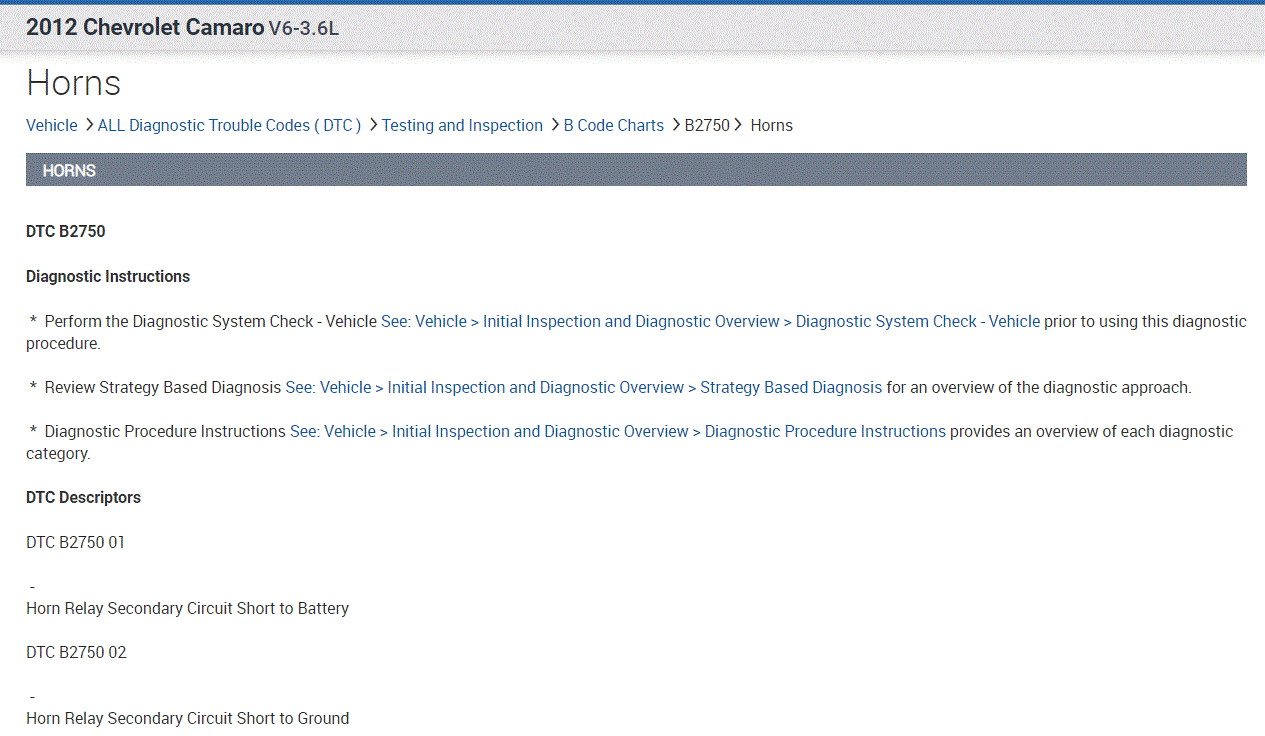Click chevron before B2750 breadcrumb
The height and width of the screenshot is (736, 1265).
click(x=676, y=125)
